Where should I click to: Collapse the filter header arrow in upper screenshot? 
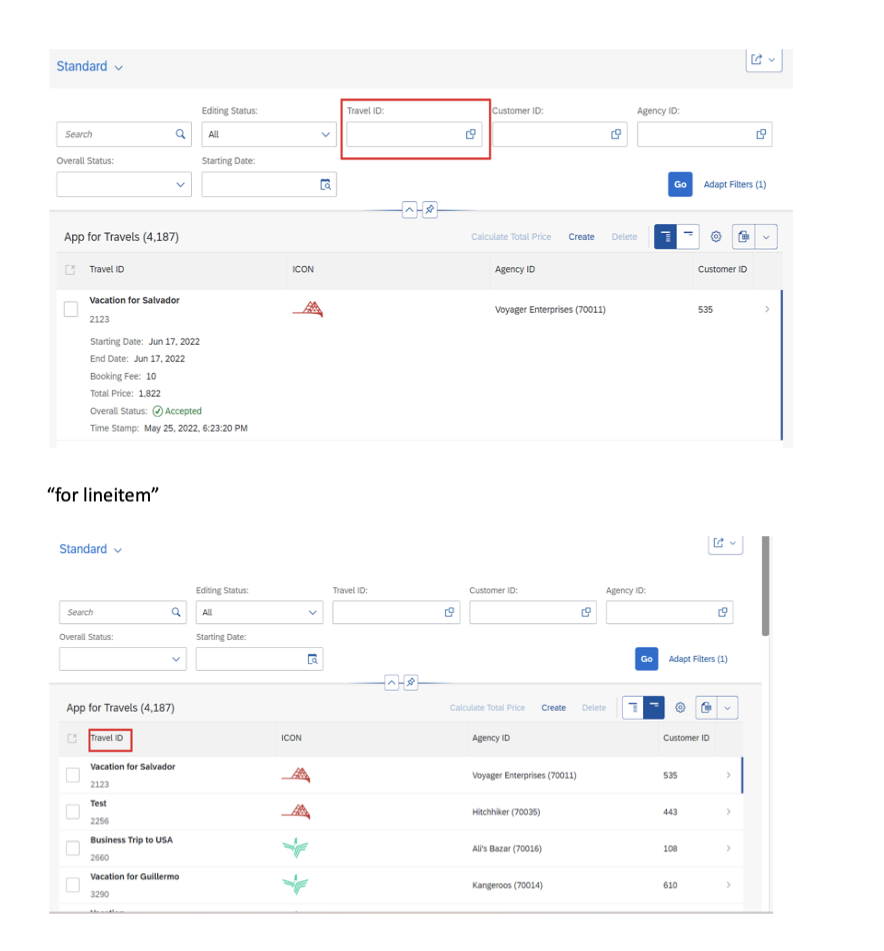410,210
